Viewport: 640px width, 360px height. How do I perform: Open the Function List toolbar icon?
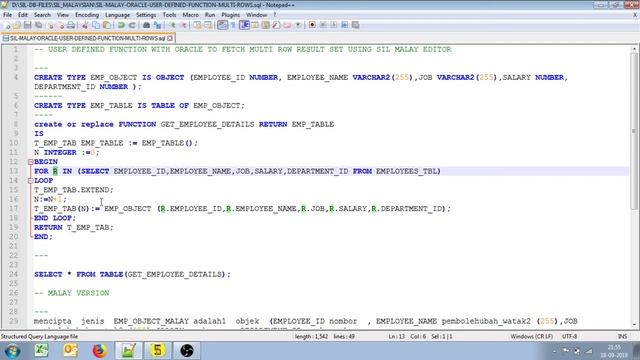coord(276,25)
